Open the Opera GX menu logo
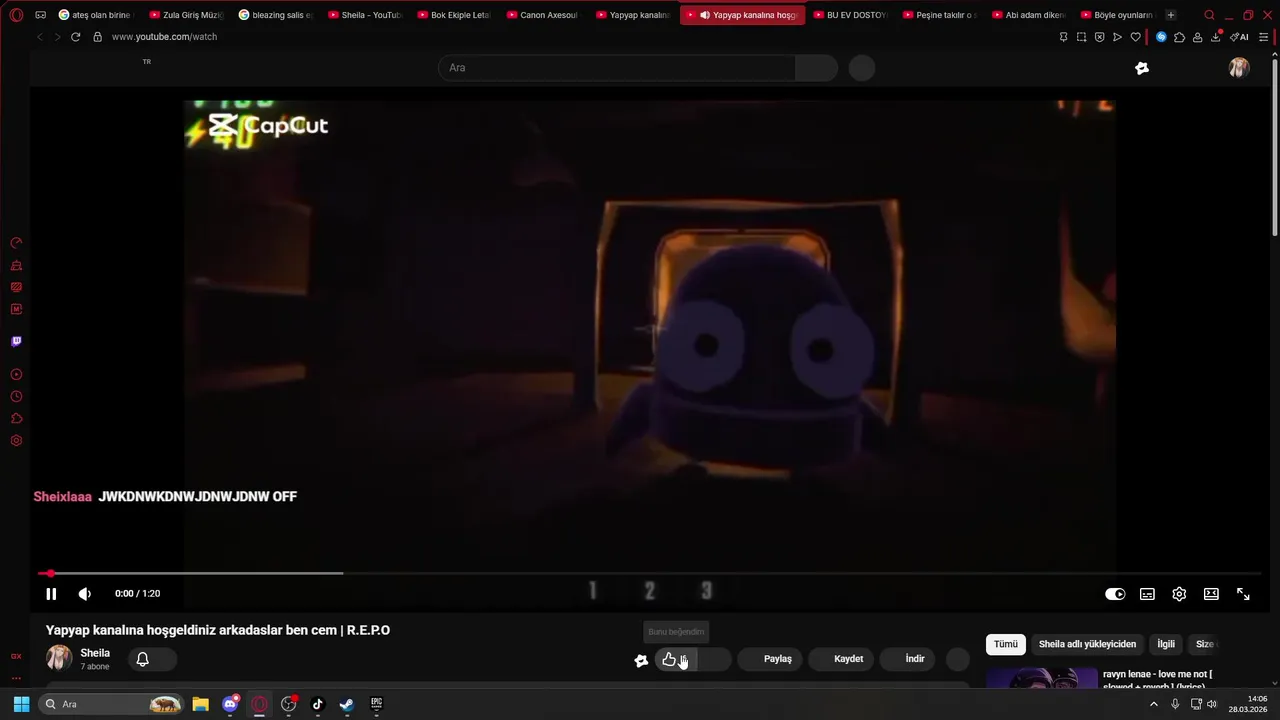The height and width of the screenshot is (720, 1280). point(16,15)
